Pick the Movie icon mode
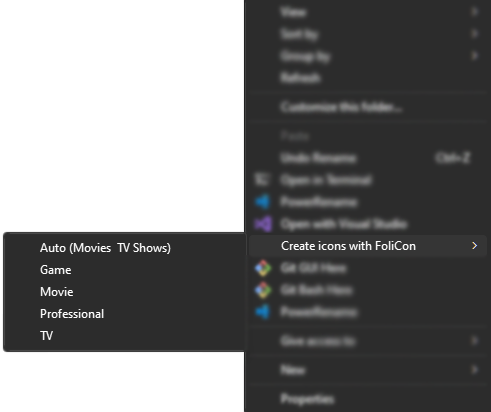Viewport: 491px width, 412px height. pyautogui.click(x=125, y=292)
